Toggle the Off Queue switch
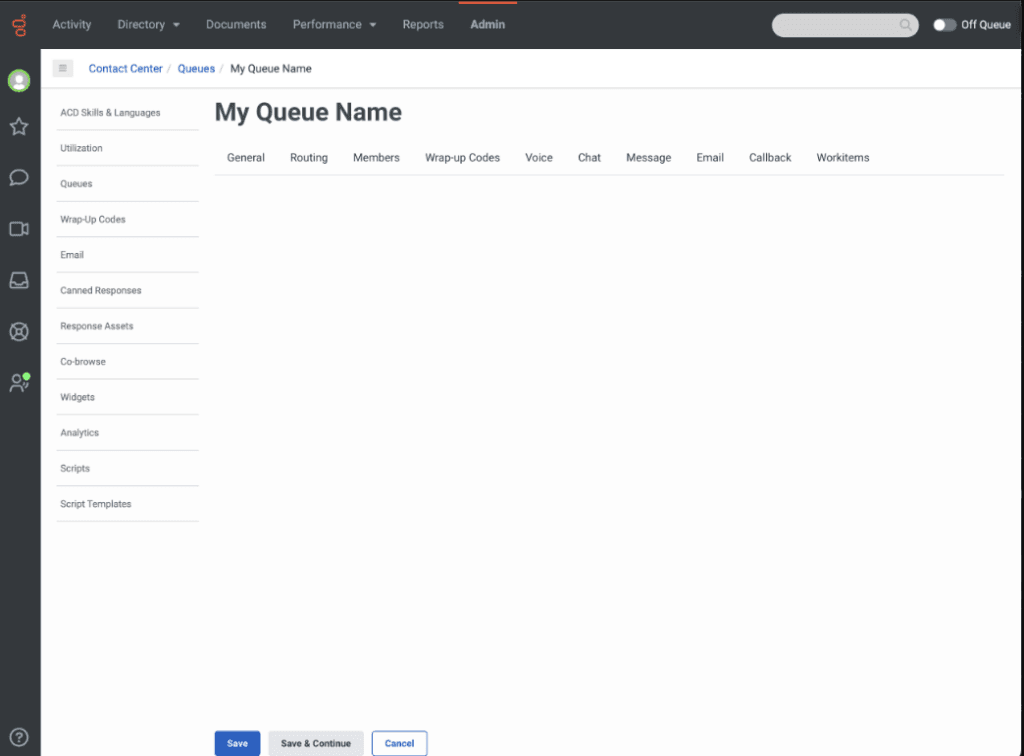Screen dimensions: 1024x756 click(x=944, y=25)
